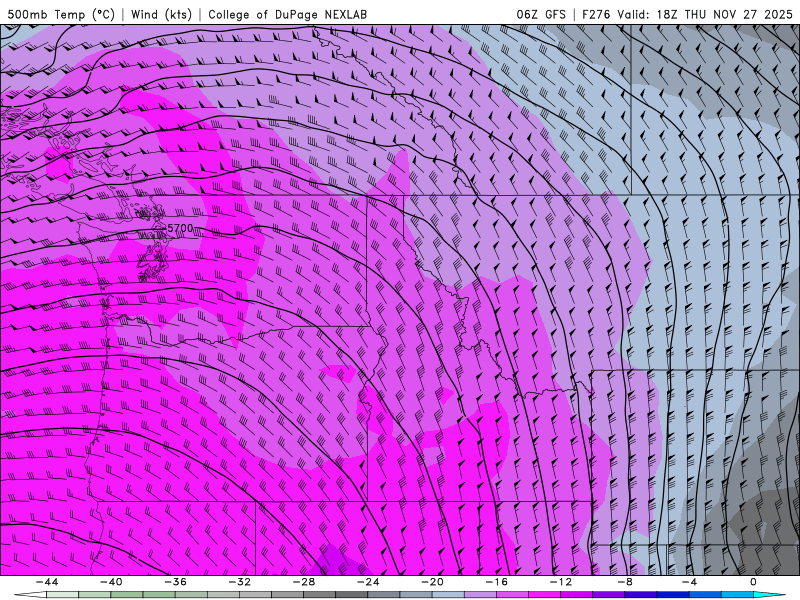Click the 0 colorbar tick label

click(753, 582)
